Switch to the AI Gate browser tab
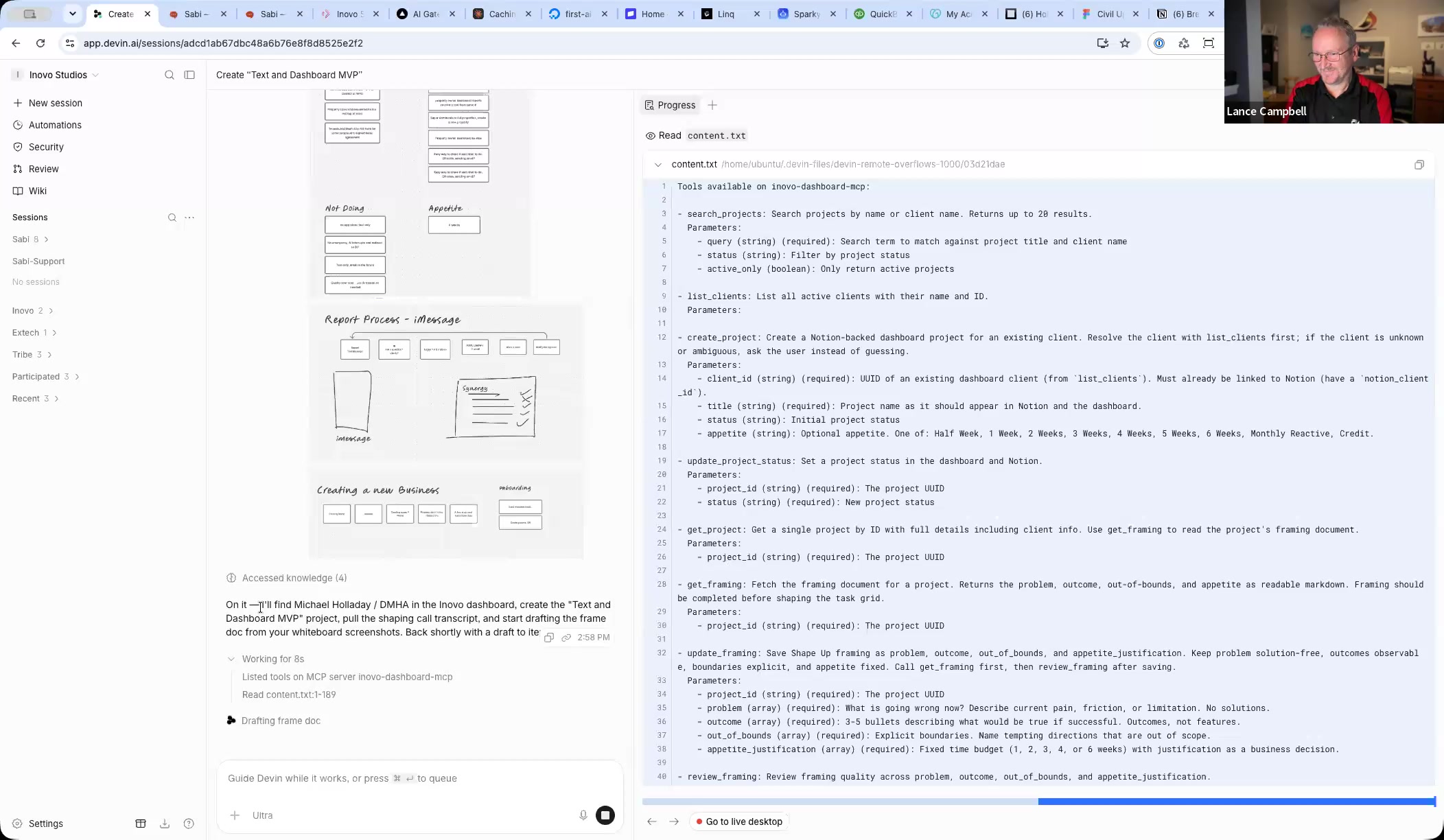The width and height of the screenshot is (1444, 840). click(426, 14)
